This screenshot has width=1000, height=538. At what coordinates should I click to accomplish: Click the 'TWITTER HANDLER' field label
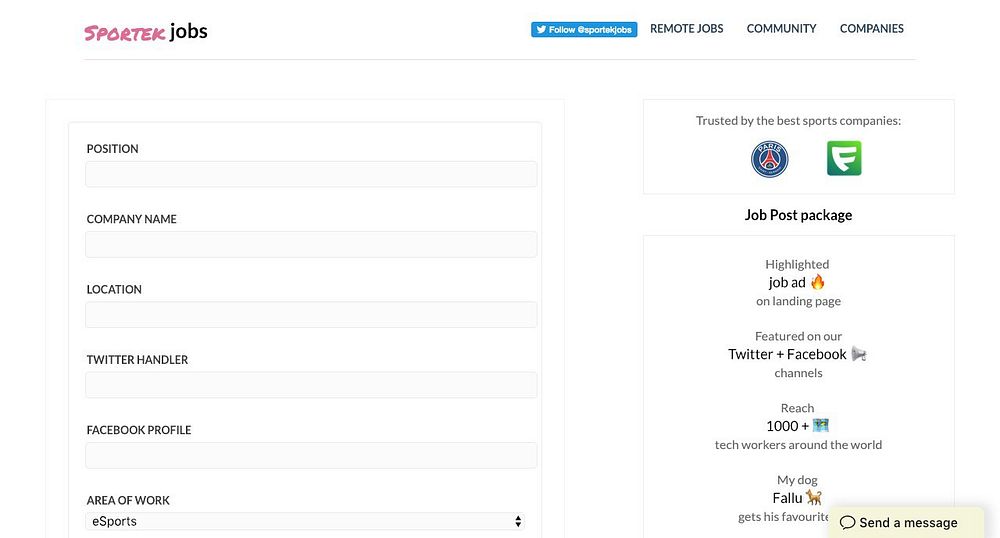(x=137, y=360)
